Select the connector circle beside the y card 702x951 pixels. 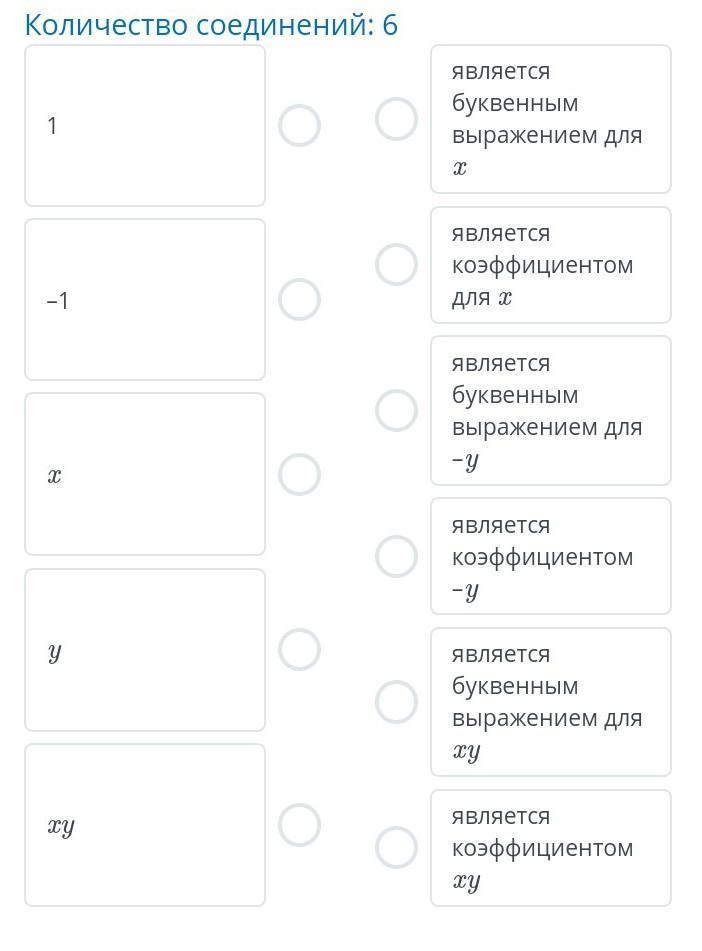point(299,650)
